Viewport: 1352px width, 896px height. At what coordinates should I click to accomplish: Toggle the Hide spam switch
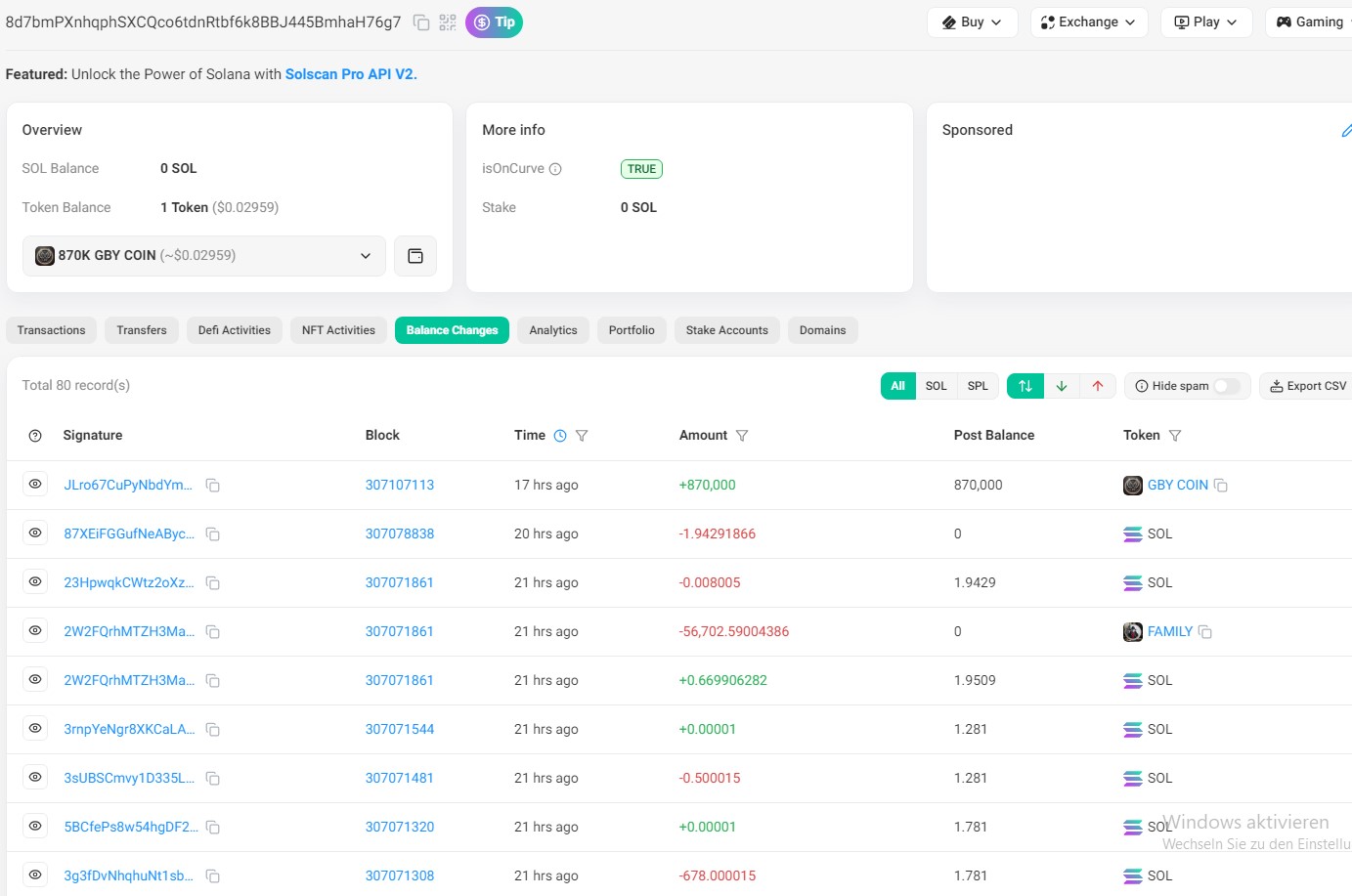click(x=1227, y=386)
